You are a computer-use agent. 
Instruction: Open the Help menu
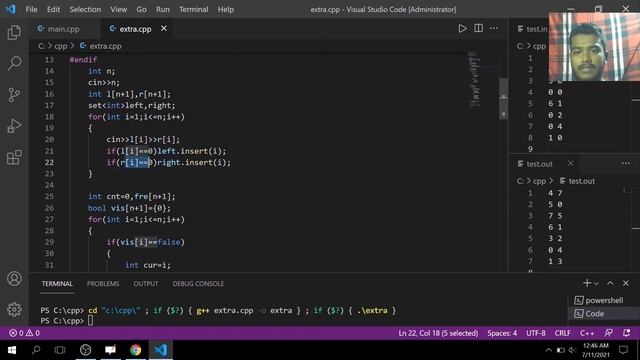click(x=225, y=9)
